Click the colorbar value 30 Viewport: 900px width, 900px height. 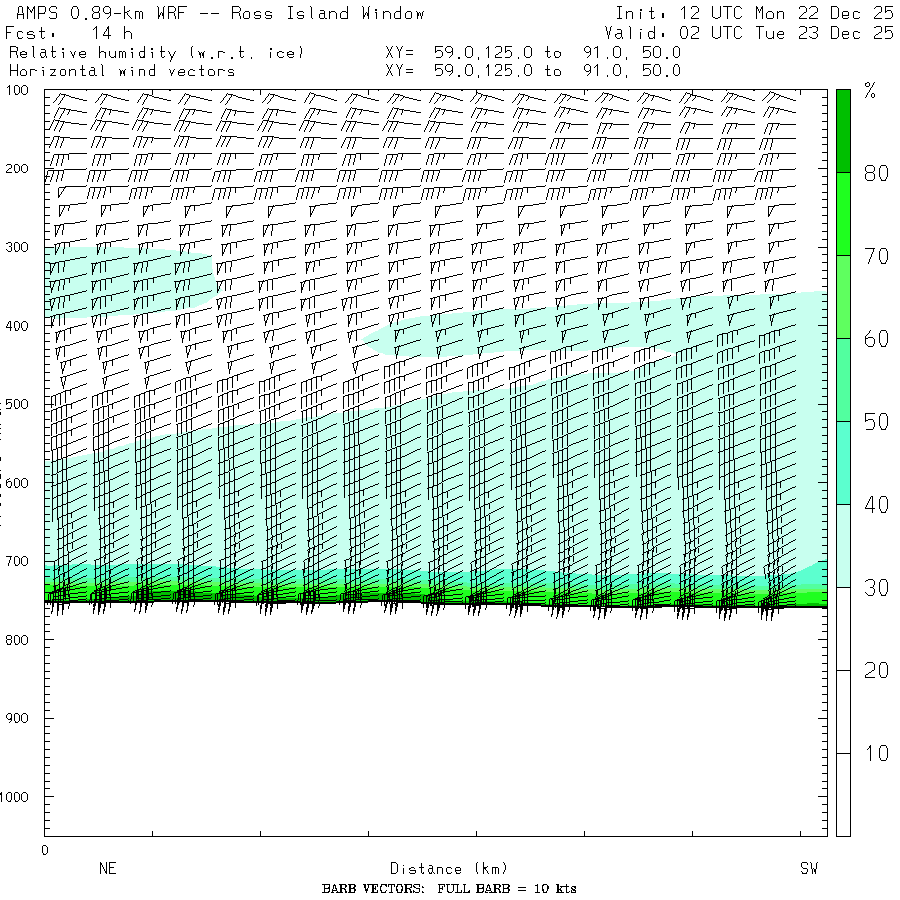pyautogui.click(x=876, y=588)
